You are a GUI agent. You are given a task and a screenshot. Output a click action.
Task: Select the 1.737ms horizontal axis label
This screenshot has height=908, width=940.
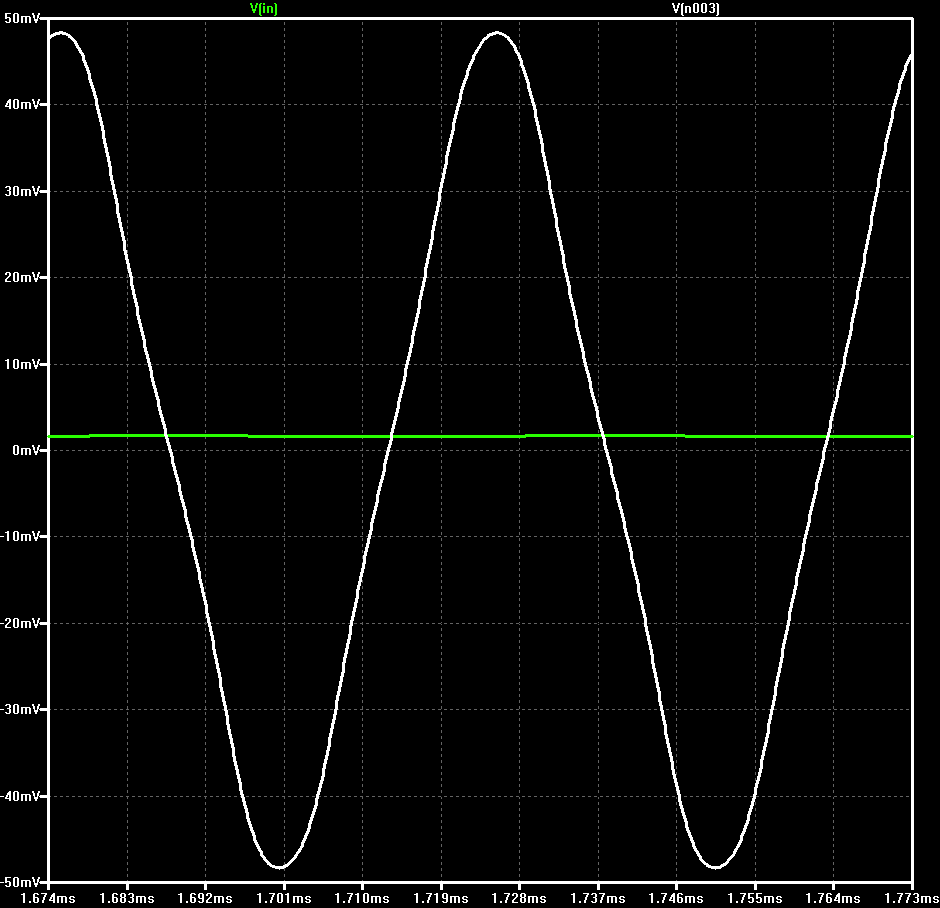(x=598, y=898)
